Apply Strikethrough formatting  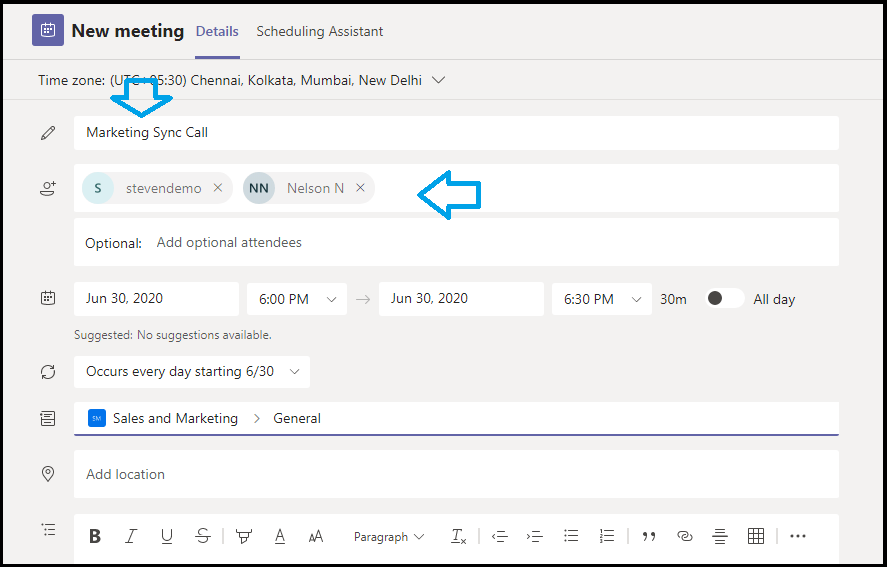[x=203, y=536]
